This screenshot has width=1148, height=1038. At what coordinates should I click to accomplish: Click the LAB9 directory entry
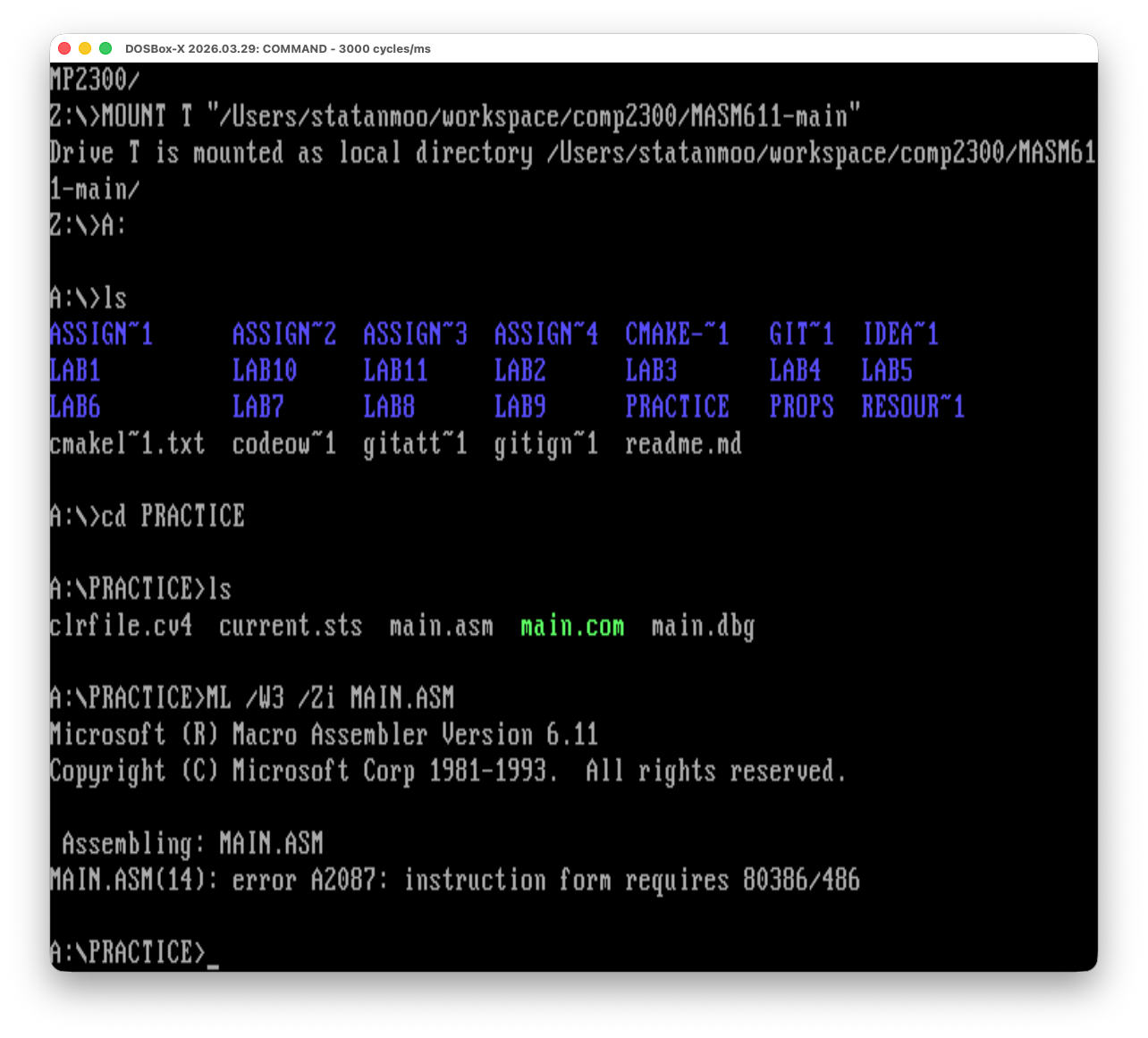[x=520, y=407]
